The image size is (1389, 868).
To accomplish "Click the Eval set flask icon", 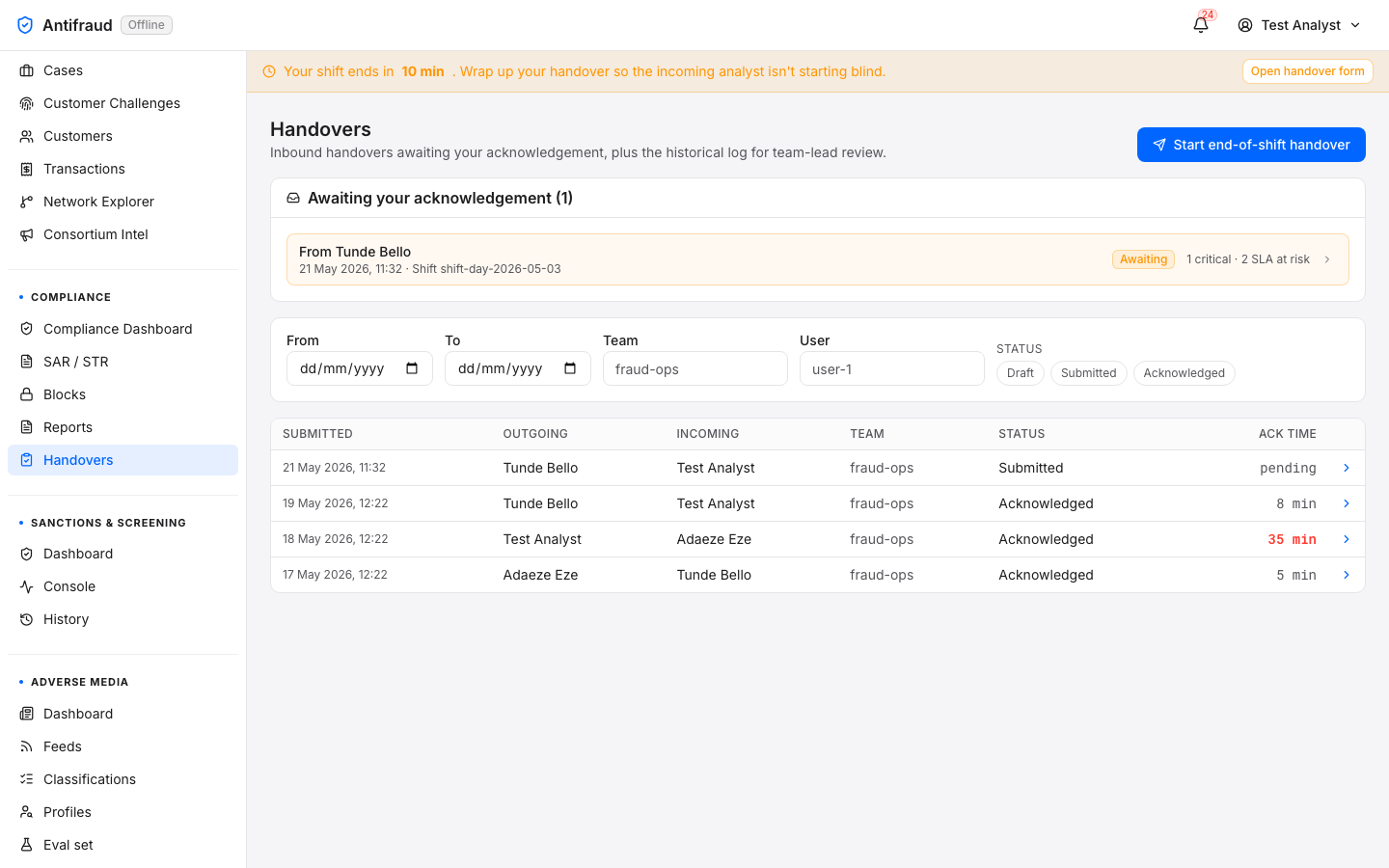I will pyautogui.click(x=27, y=845).
